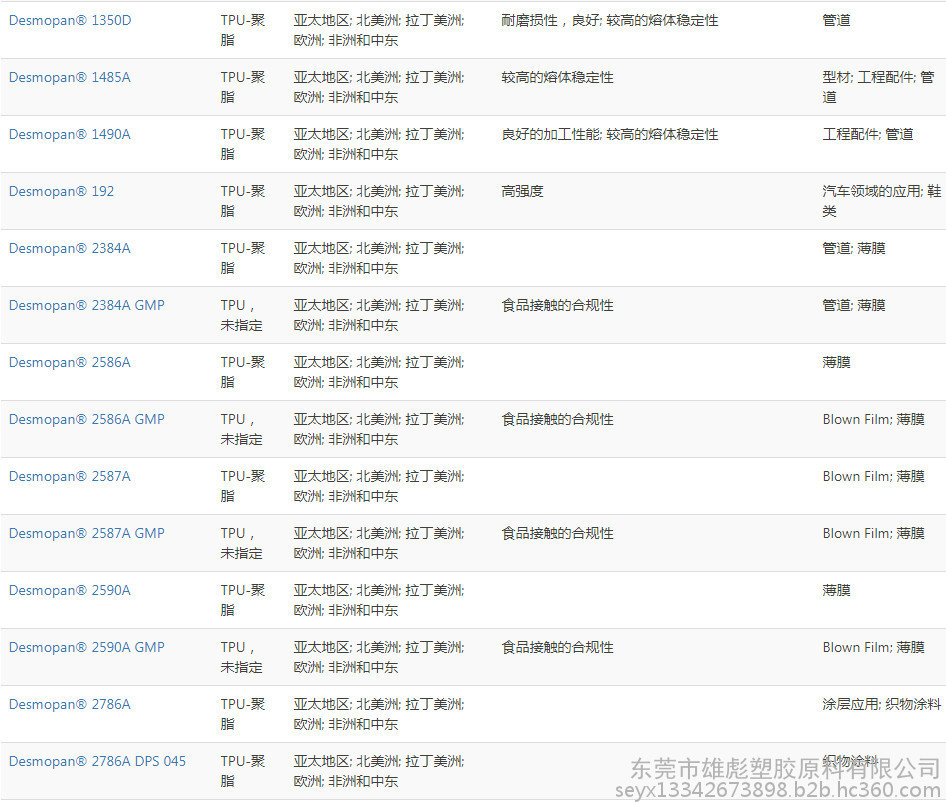Open the Desmopan® 2590A GMP link
The width and height of the screenshot is (946, 802).
point(87,648)
